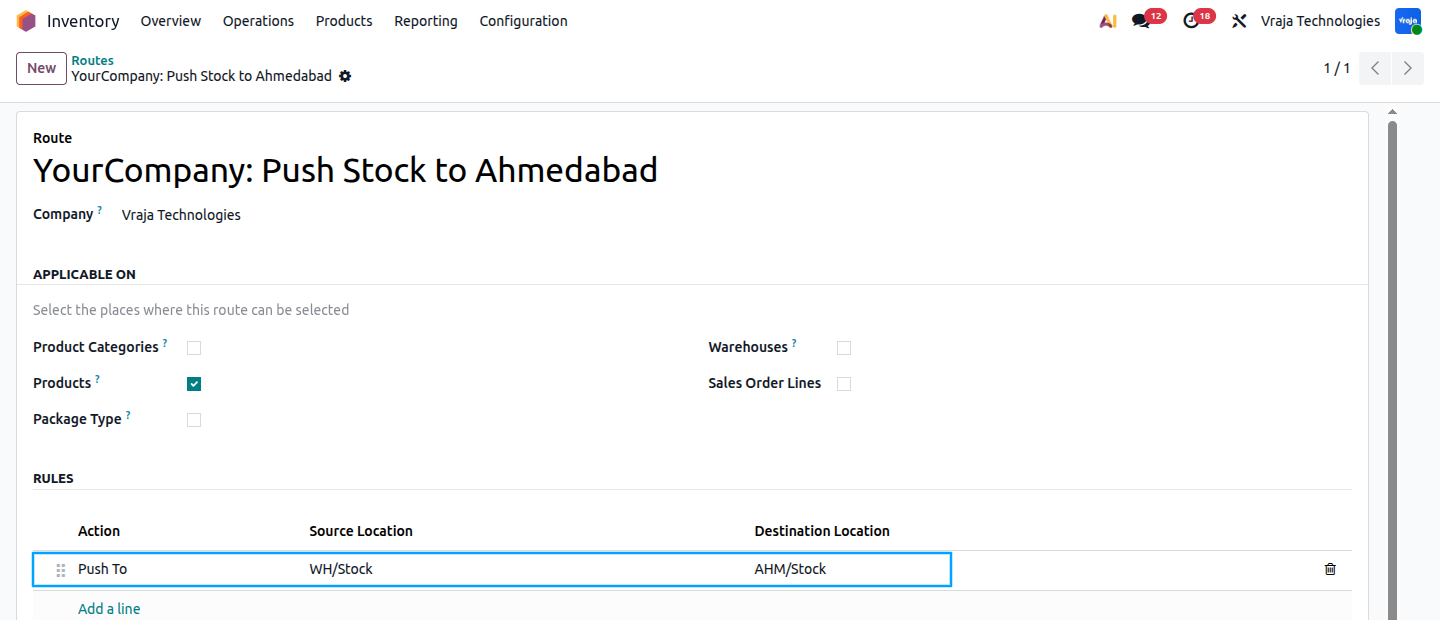Enable the Product Categories checkbox

point(194,348)
